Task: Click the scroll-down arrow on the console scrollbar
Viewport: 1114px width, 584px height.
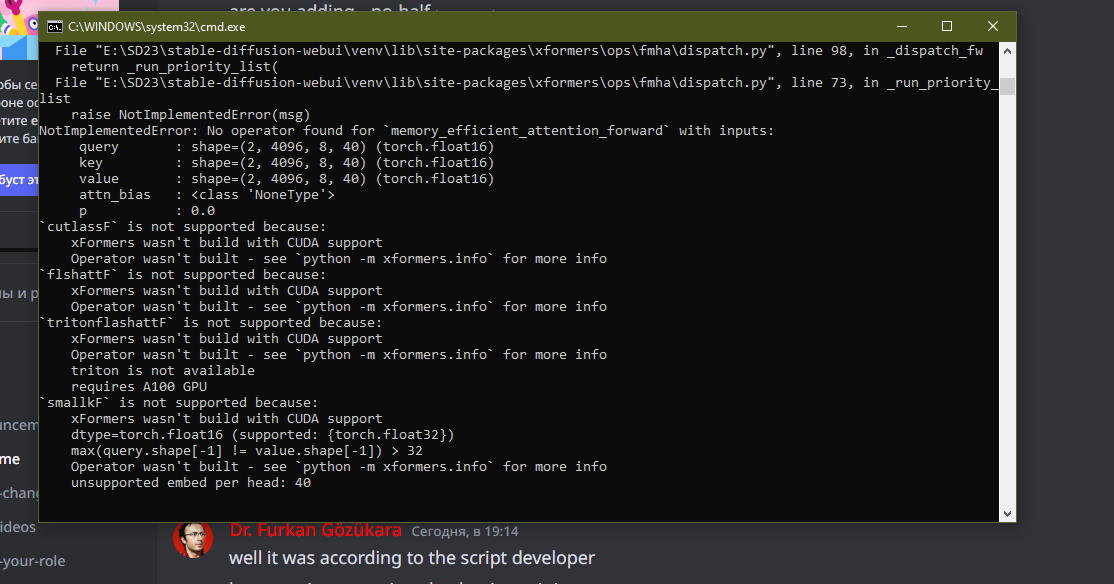Action: [1005, 512]
